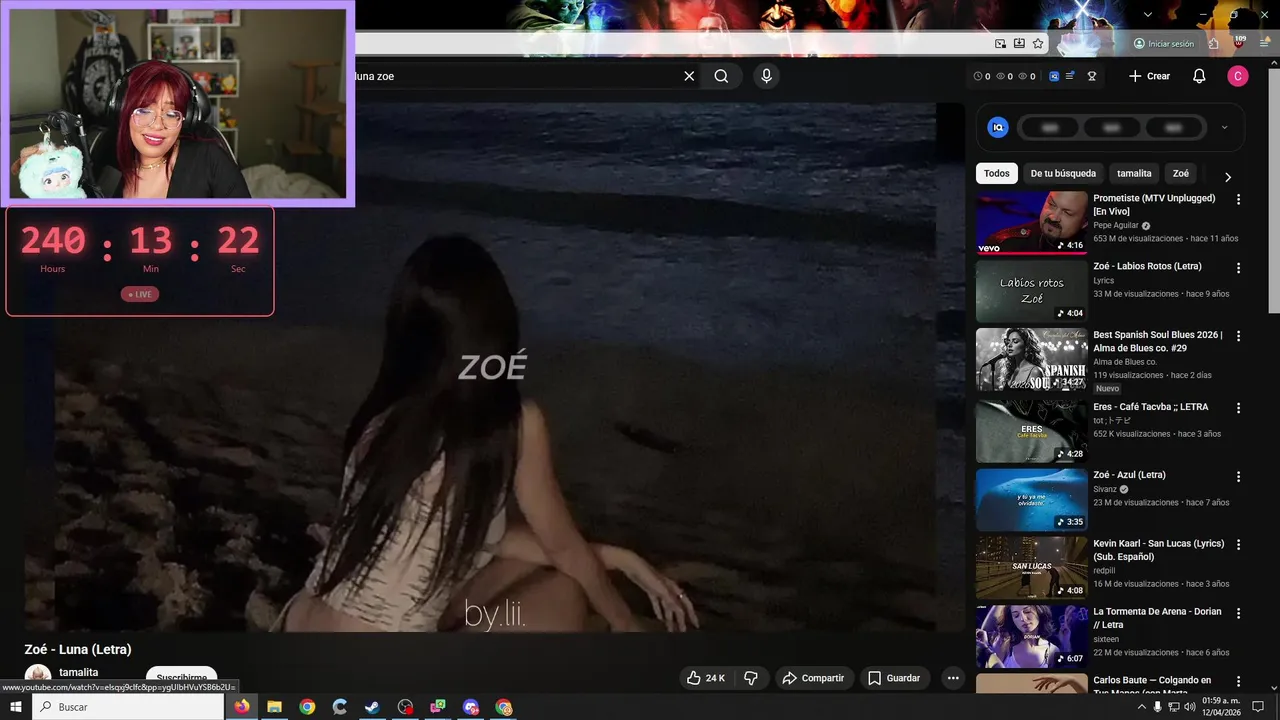Screen dimensions: 1280x720
Task: Click the red extension badge showing 109
Action: [1239, 42]
